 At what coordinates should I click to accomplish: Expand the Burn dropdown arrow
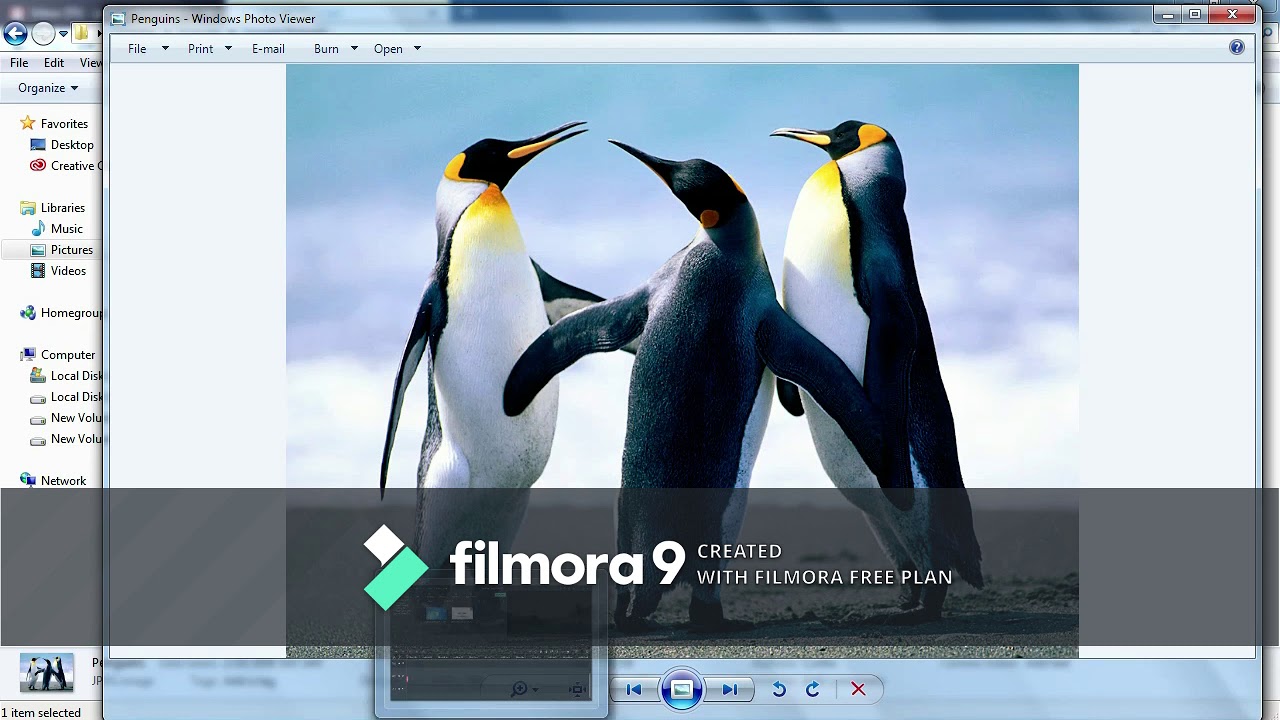[354, 49]
